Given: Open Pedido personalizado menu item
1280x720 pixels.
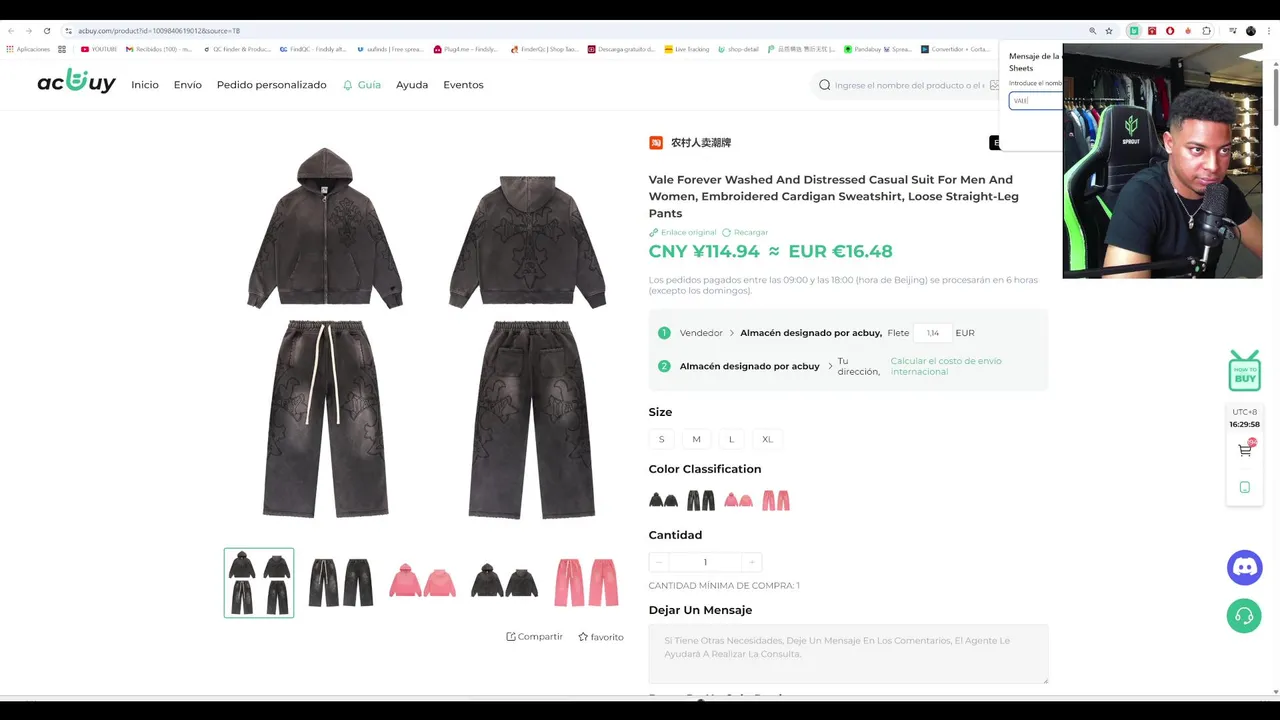Looking at the screenshot, I should pos(272,85).
